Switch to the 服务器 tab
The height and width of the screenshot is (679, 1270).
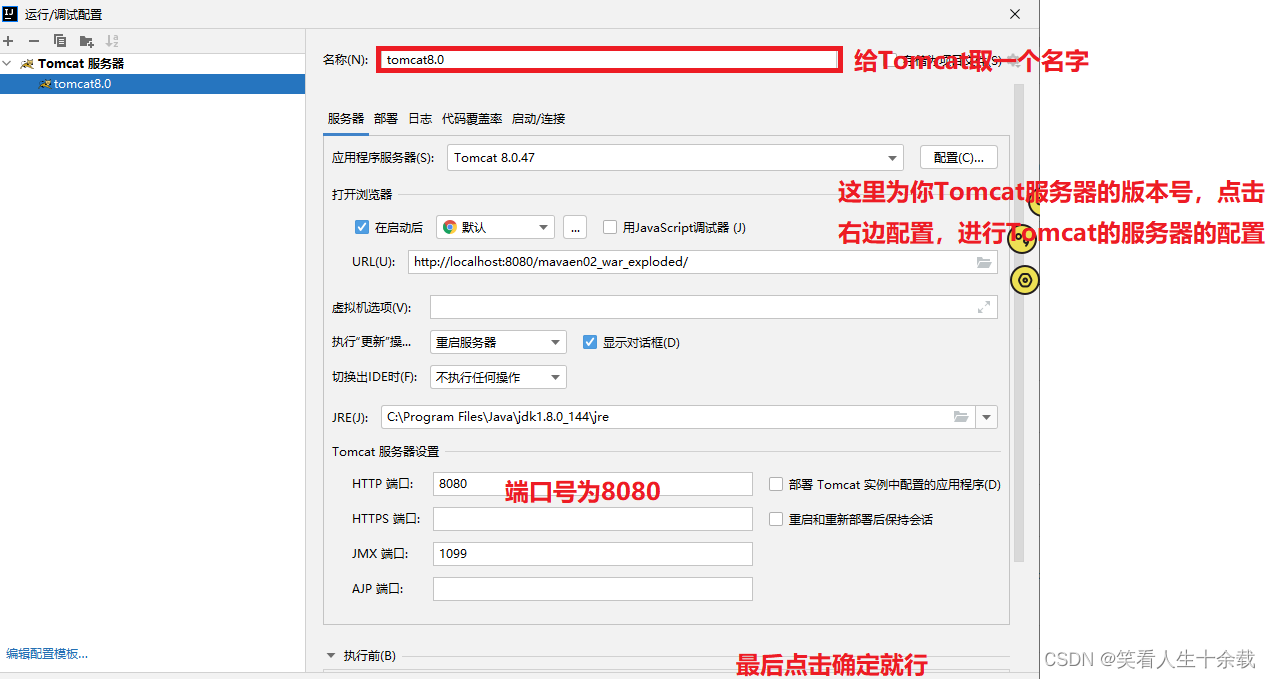tap(346, 118)
